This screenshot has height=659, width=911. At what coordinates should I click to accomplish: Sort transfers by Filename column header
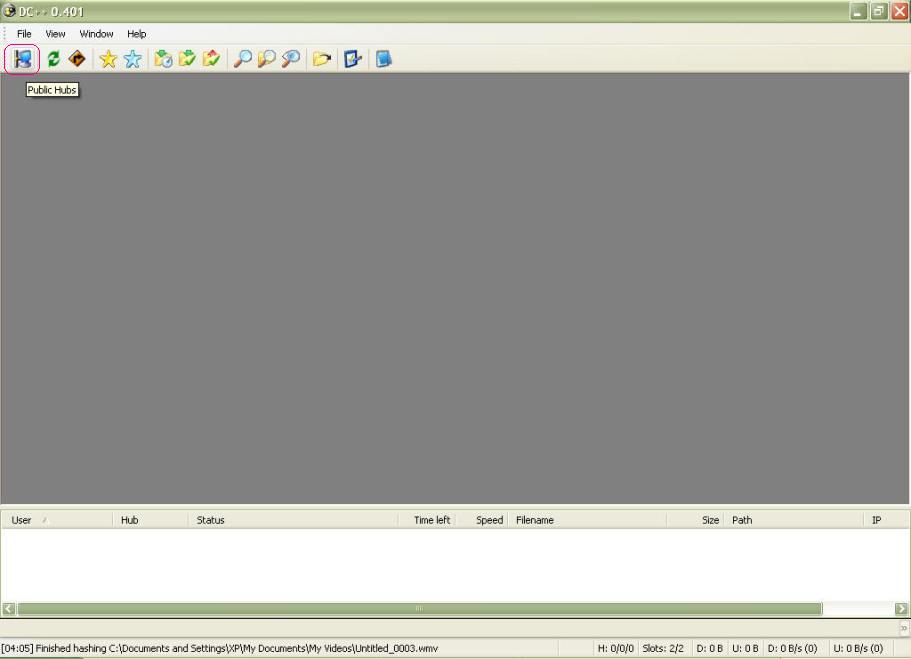click(x=535, y=520)
